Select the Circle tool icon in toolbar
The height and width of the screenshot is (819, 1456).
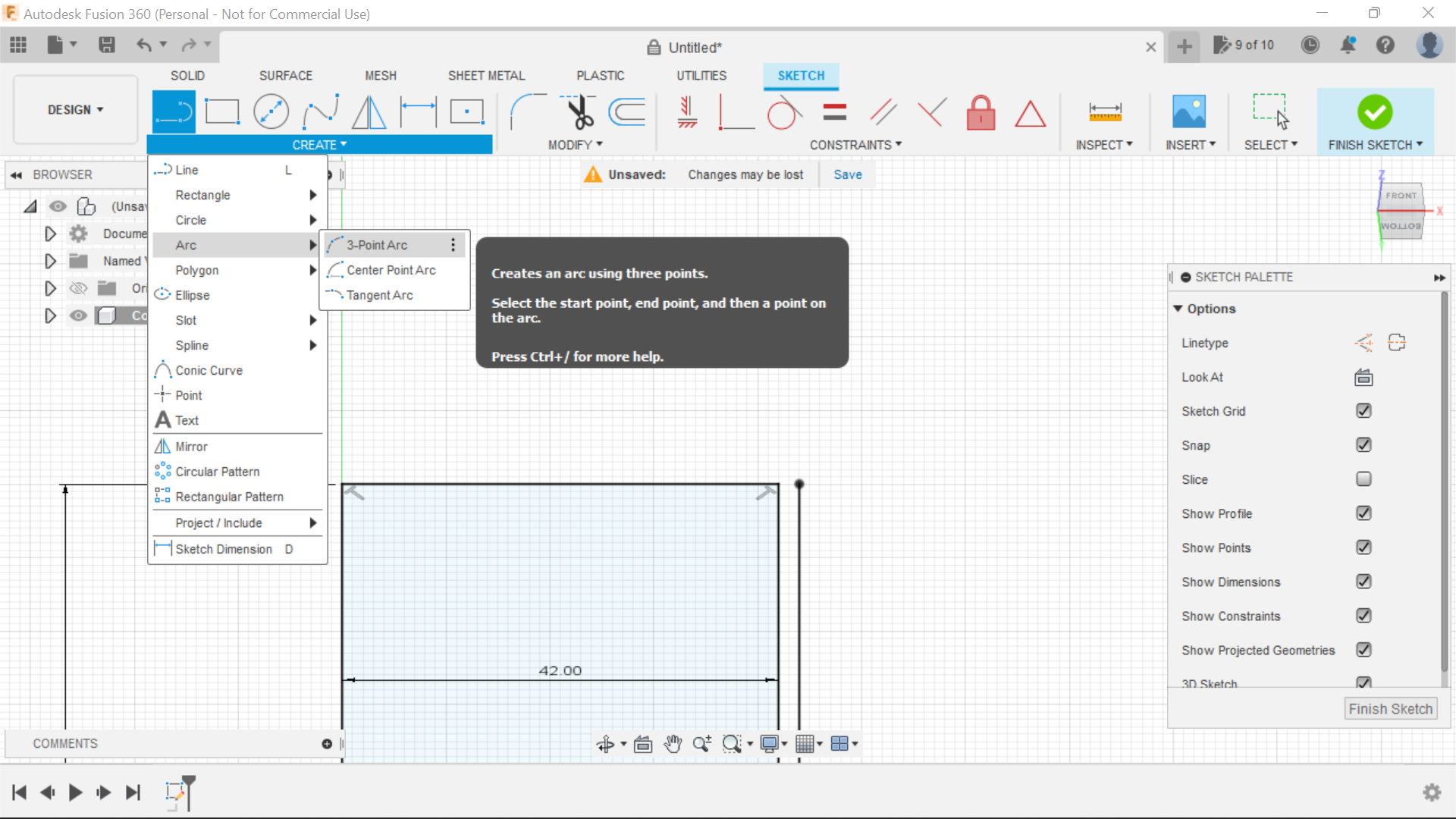[271, 112]
